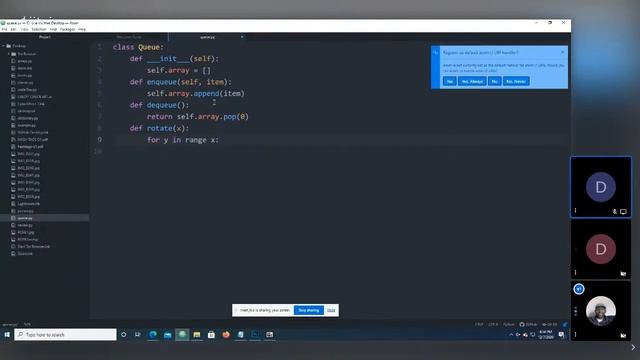Open the notification center icon
Viewport: 640px width, 360px height.
[x=562, y=335]
